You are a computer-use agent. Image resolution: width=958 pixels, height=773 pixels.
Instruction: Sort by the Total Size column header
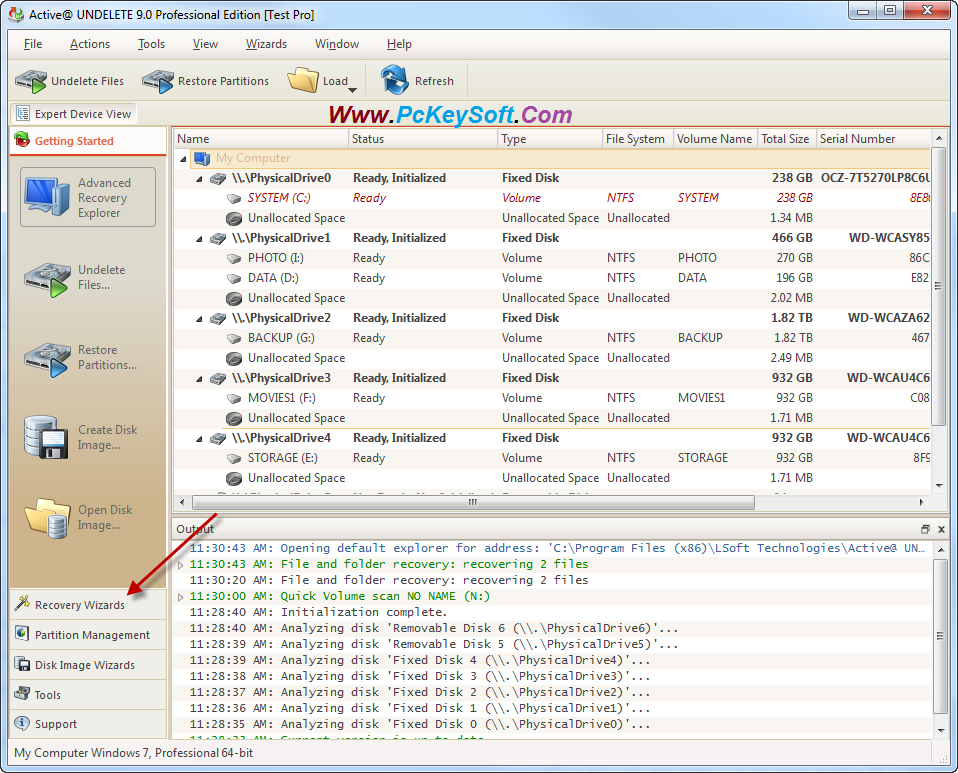pos(786,139)
